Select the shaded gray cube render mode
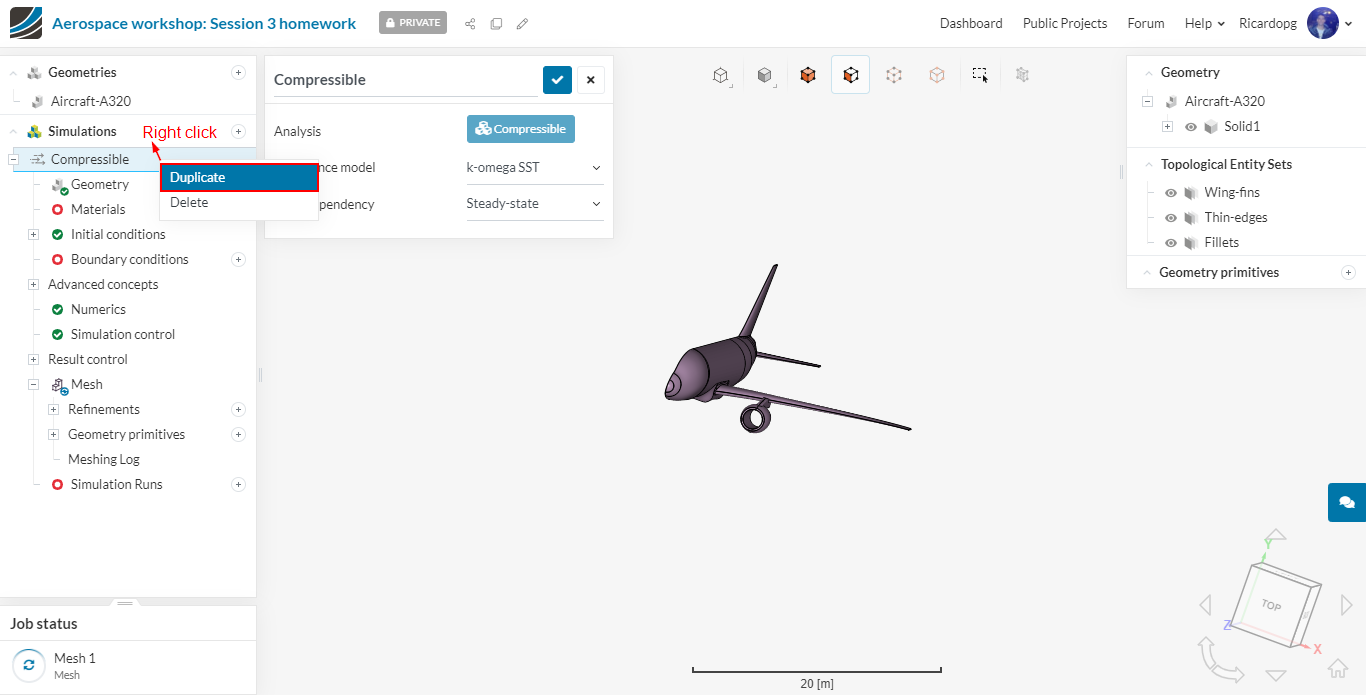The height and width of the screenshot is (695, 1366). coord(764,75)
